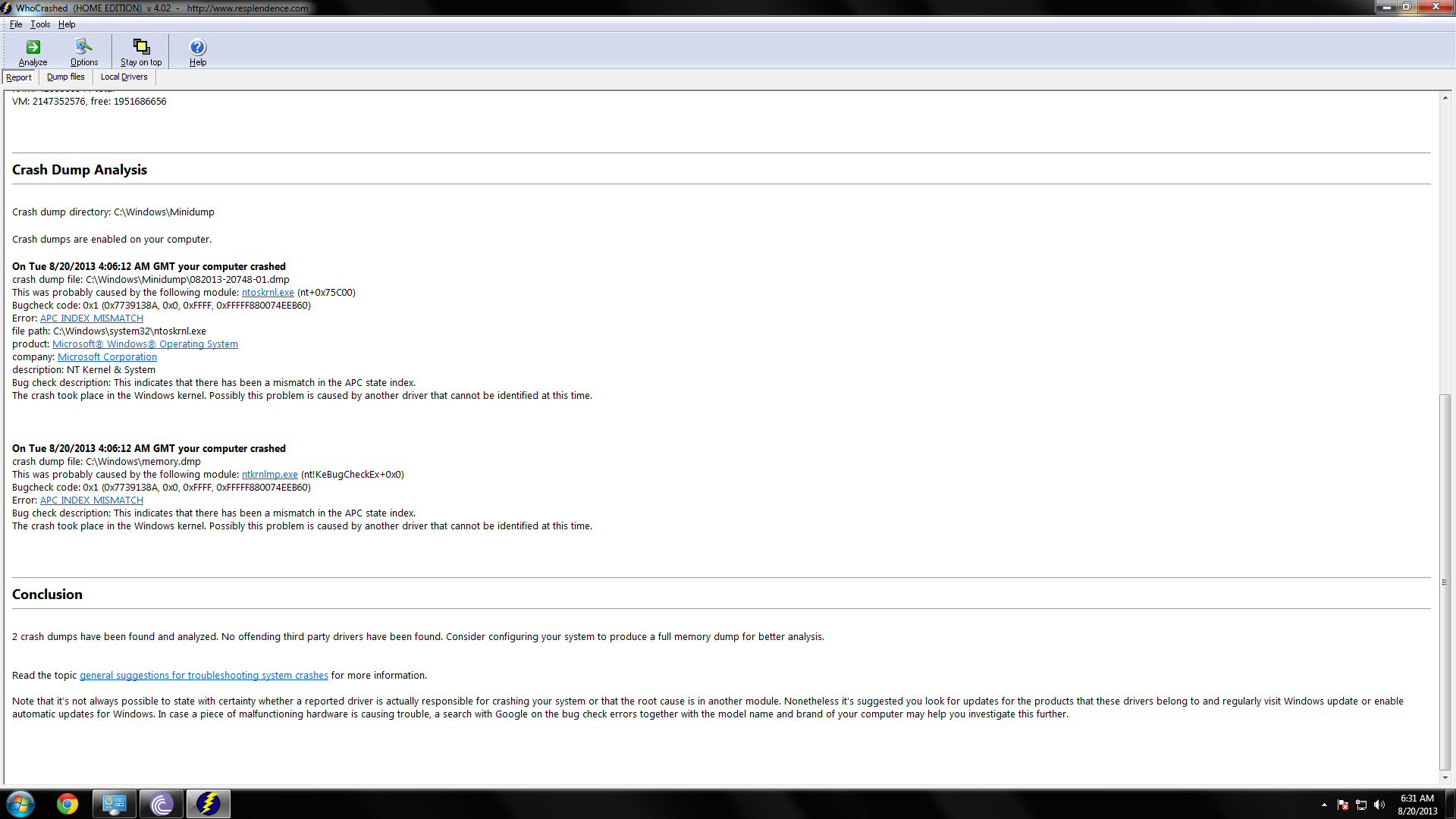Click the Help question mark icon

[x=197, y=52]
